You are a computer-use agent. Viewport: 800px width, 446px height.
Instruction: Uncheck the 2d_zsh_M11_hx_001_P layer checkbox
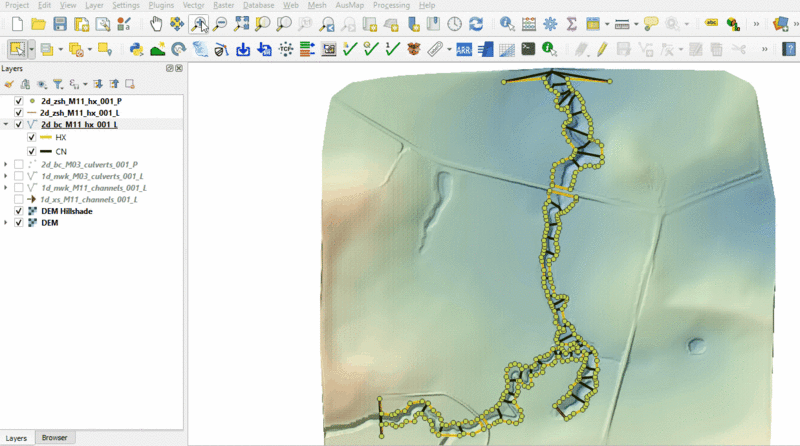[19, 101]
